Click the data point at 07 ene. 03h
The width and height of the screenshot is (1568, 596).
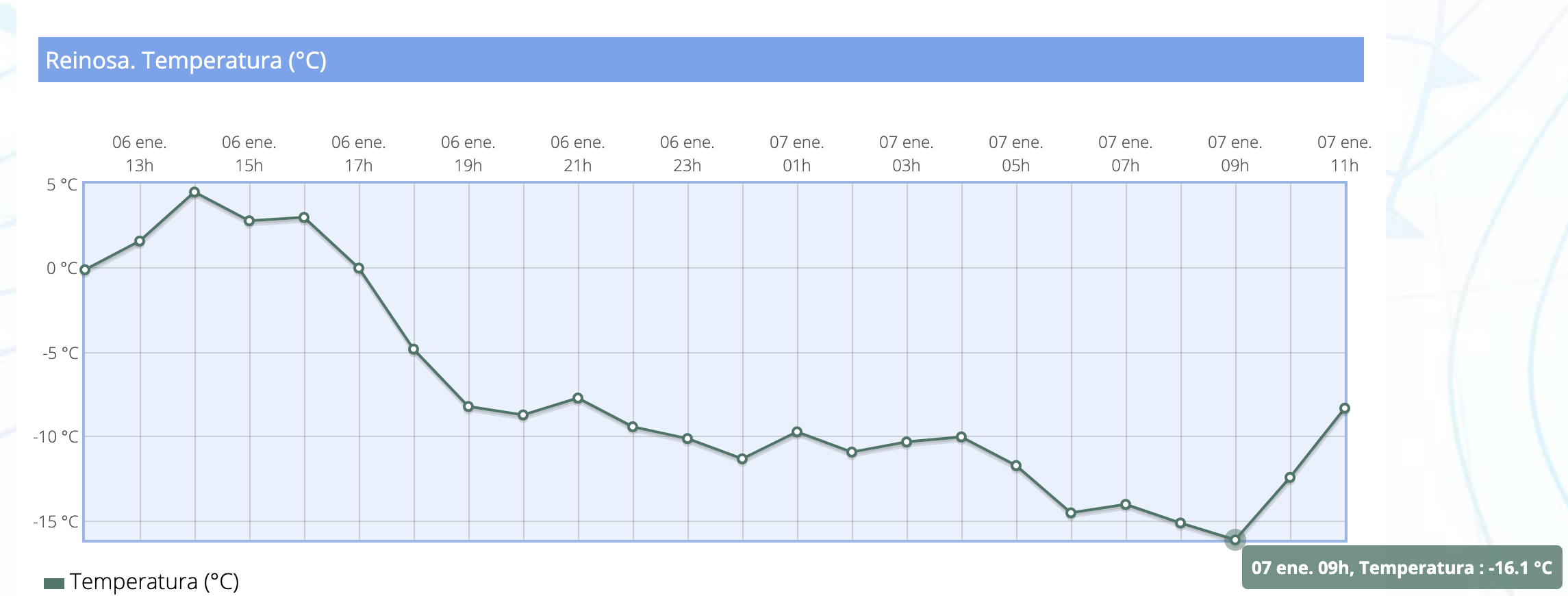click(907, 442)
